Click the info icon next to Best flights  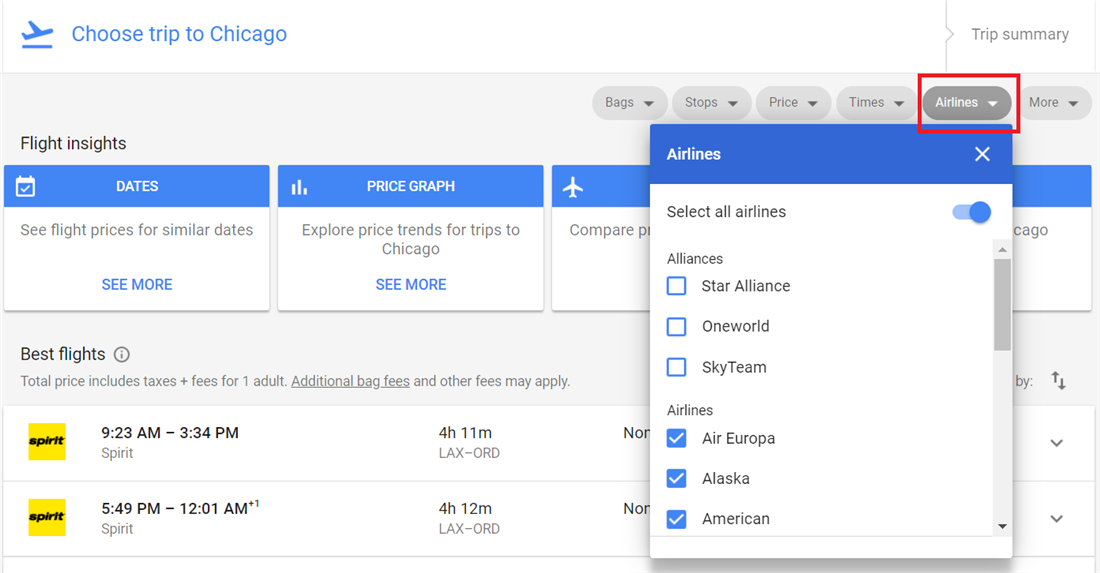tap(122, 354)
